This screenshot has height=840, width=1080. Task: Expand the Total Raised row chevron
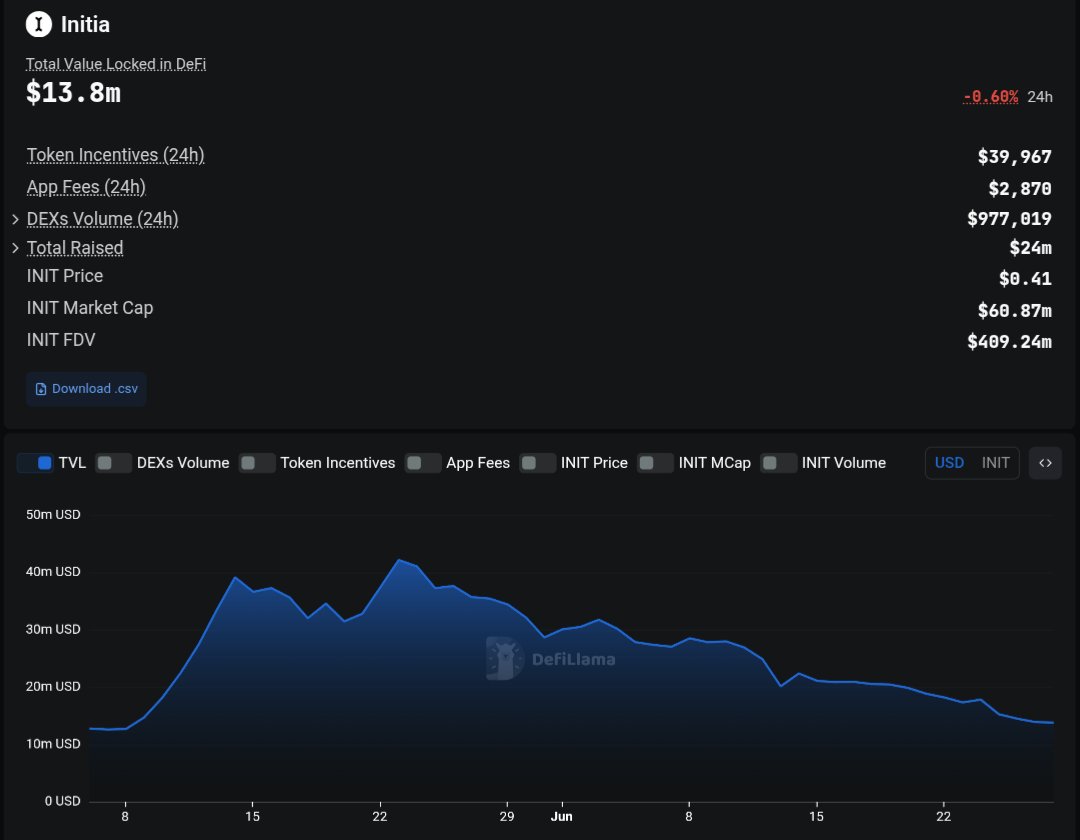pyautogui.click(x=15, y=248)
